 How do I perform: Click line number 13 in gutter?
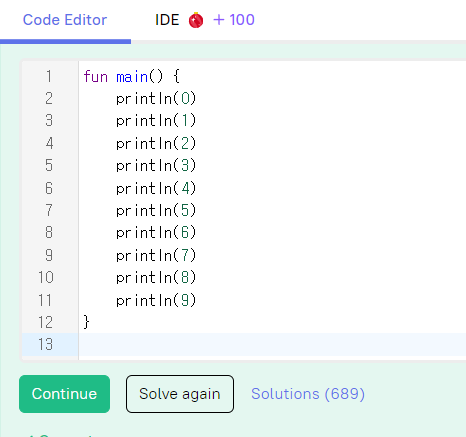[45, 344]
